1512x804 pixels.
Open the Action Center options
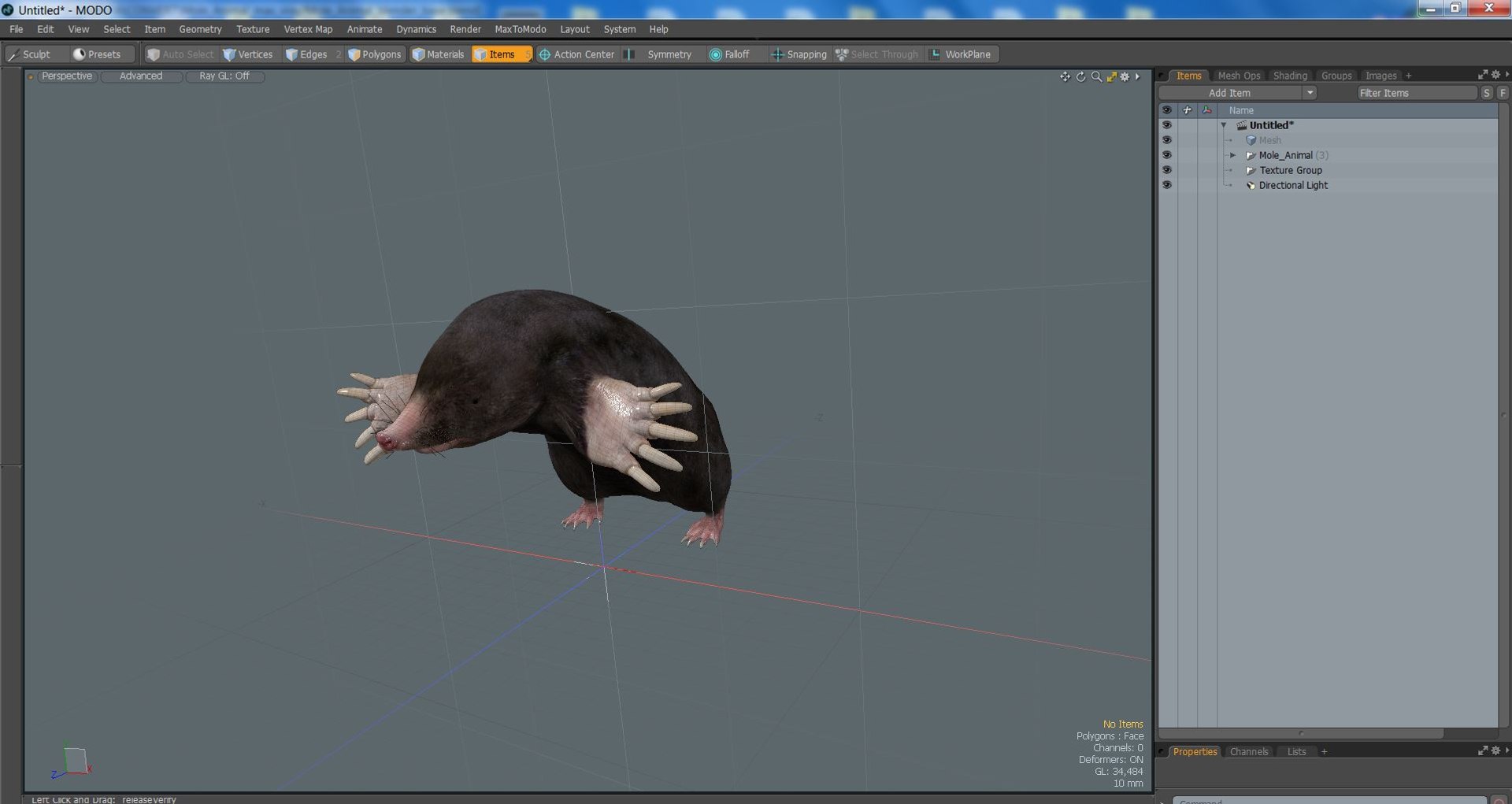[576, 54]
